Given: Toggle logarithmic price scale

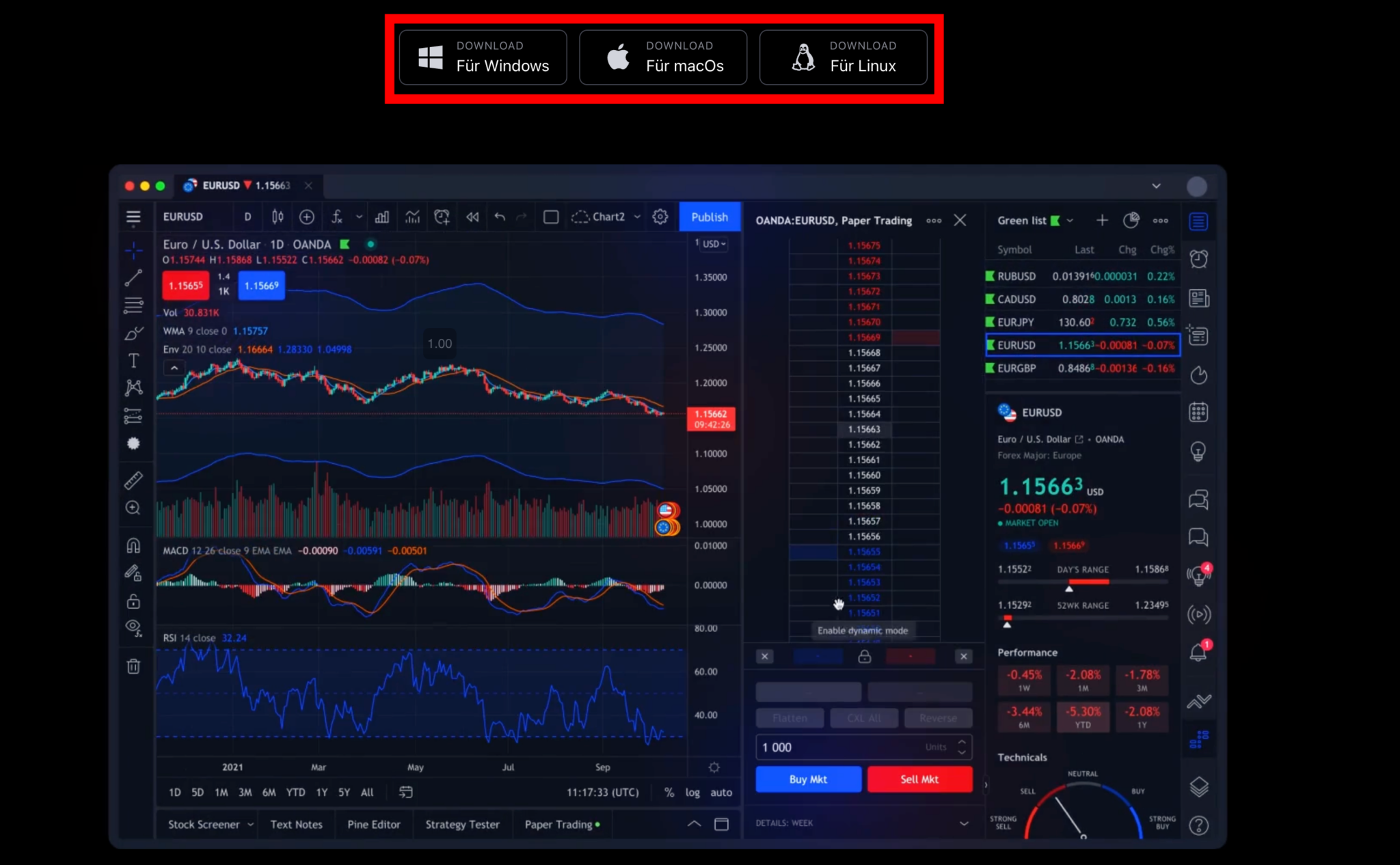Looking at the screenshot, I should [x=692, y=793].
